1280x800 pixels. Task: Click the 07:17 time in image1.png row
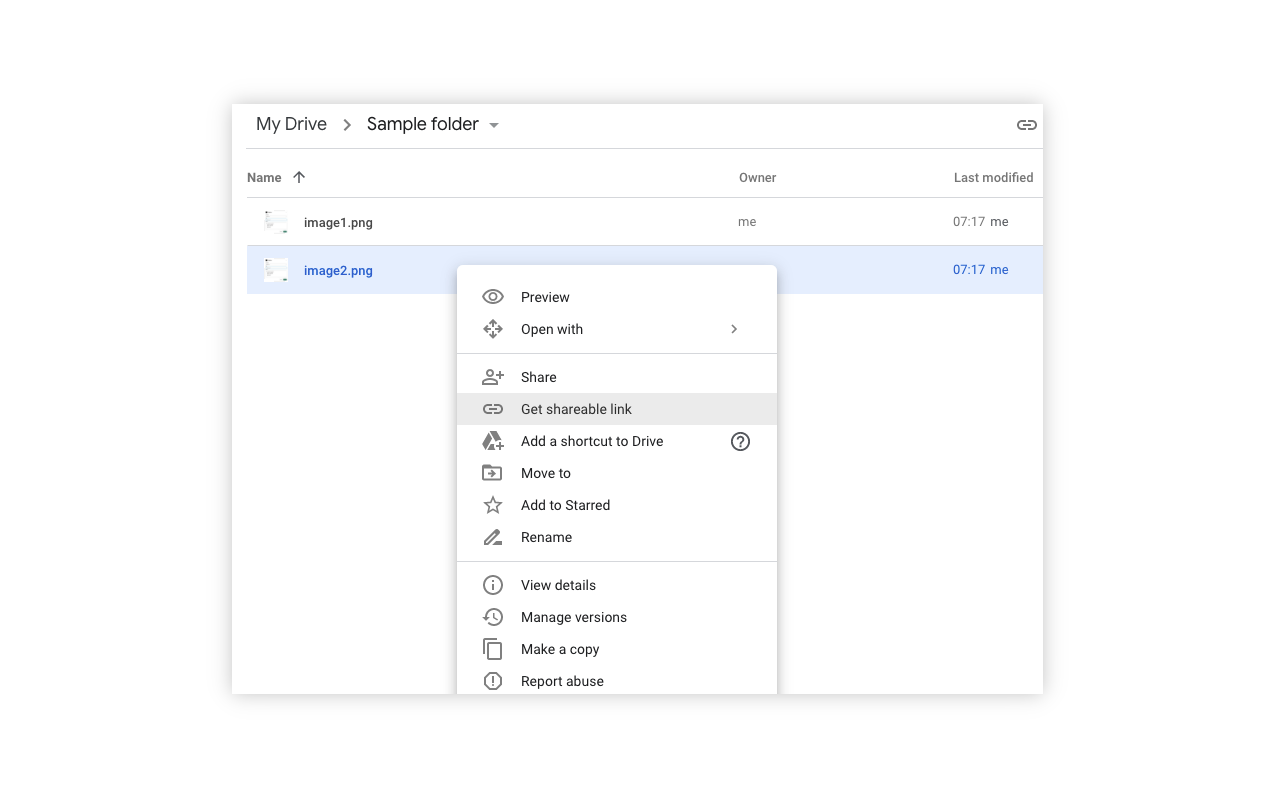tap(969, 222)
